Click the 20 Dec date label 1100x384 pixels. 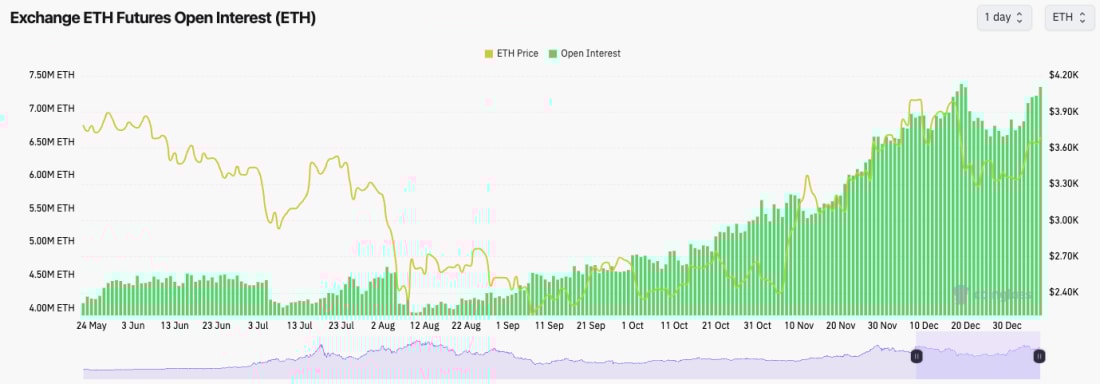965,326
